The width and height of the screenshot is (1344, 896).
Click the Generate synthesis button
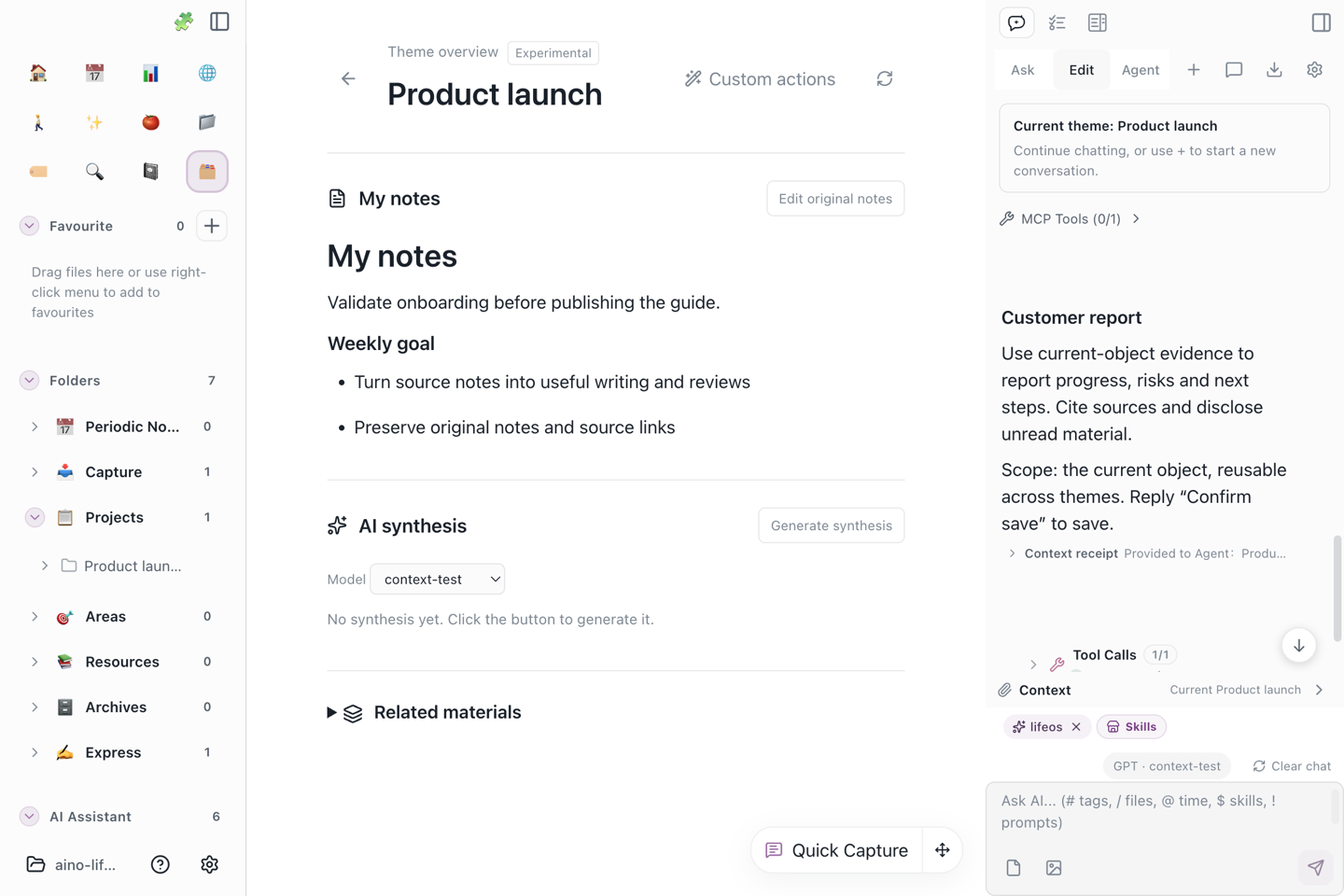point(831,525)
